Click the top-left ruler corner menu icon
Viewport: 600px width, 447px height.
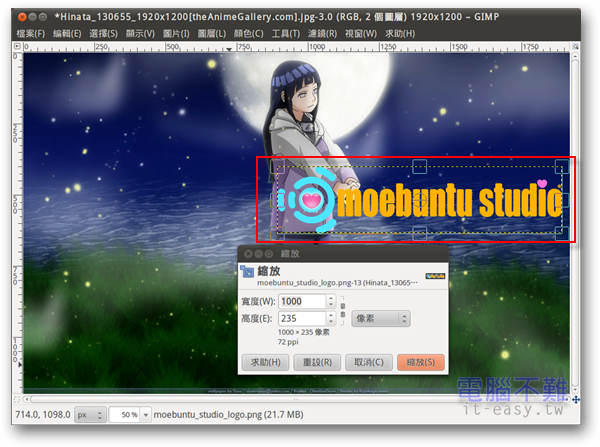[17, 47]
